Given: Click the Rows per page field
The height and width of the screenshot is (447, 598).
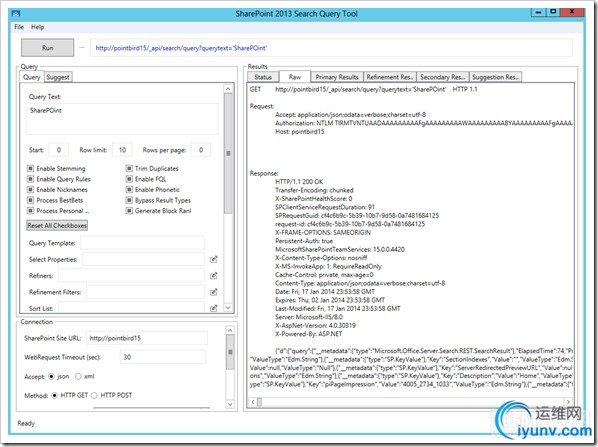Looking at the screenshot, I should pos(201,150).
